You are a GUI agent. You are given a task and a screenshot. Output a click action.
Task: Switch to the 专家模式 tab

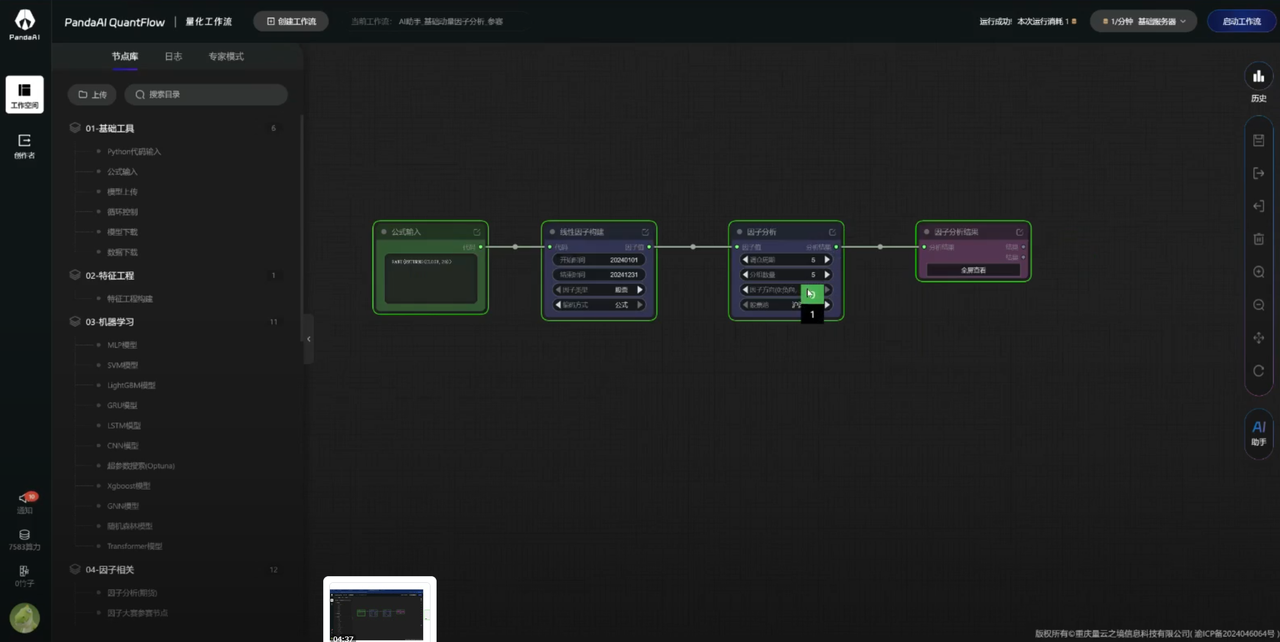pos(225,57)
